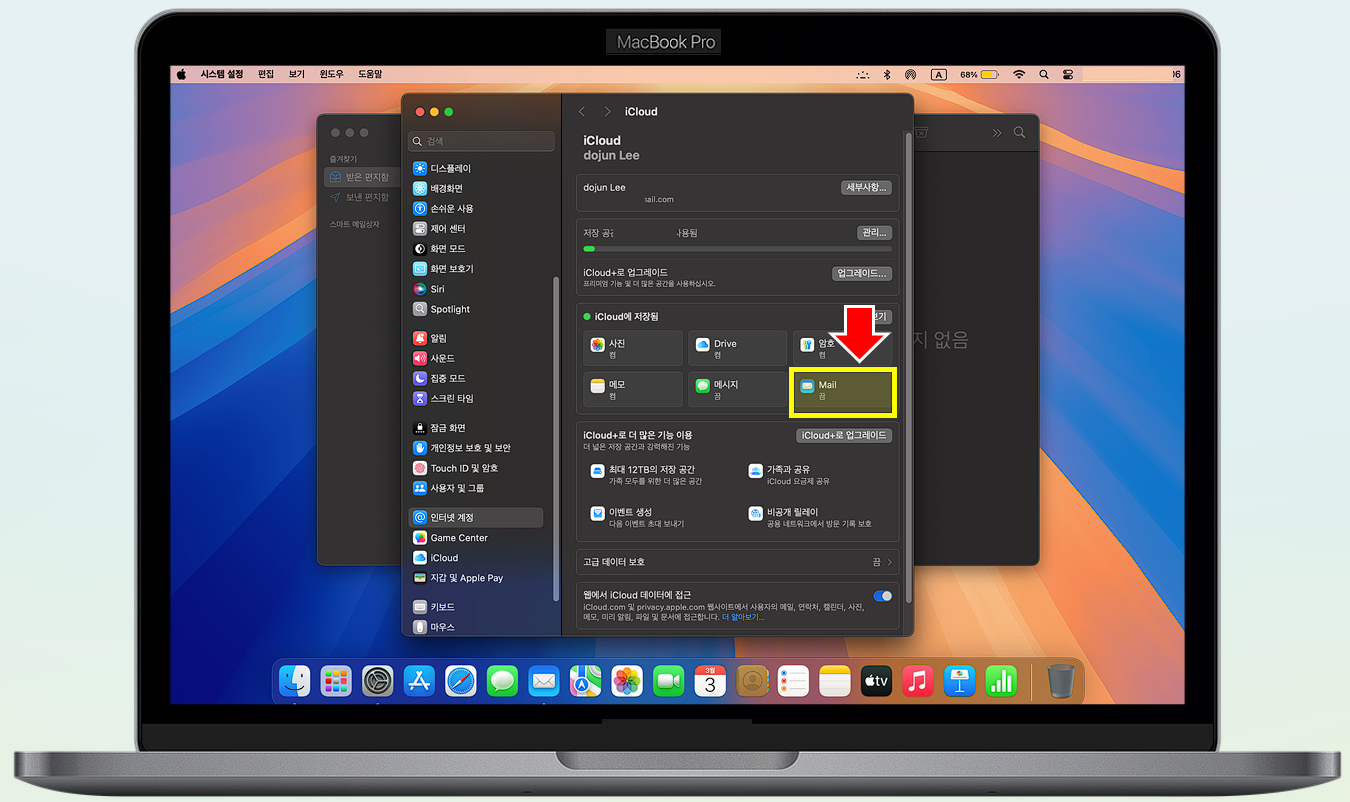Select 개인정보 보호 및 보안

463,448
